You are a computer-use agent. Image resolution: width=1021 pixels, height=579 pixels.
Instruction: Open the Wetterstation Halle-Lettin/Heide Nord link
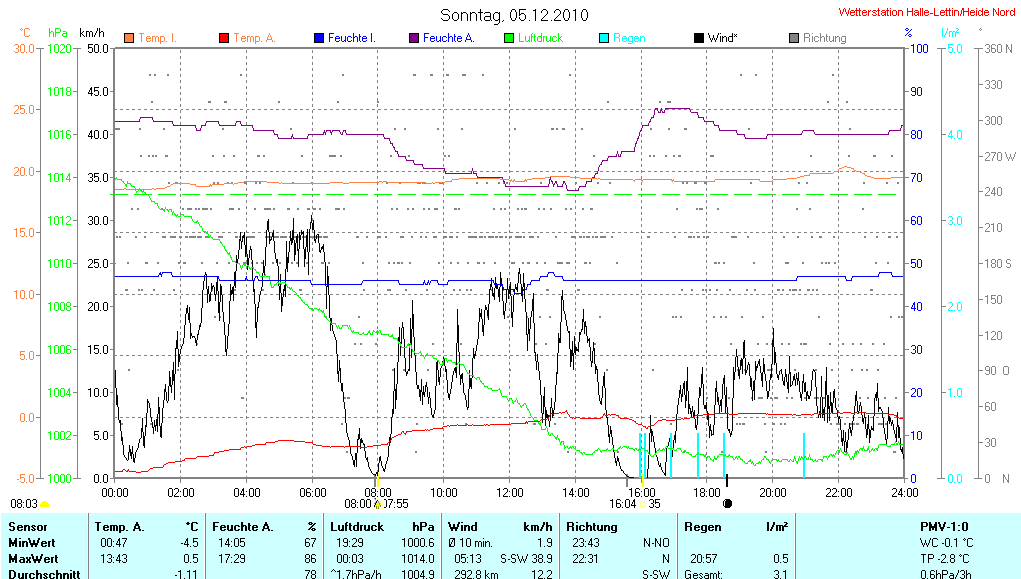coord(926,12)
